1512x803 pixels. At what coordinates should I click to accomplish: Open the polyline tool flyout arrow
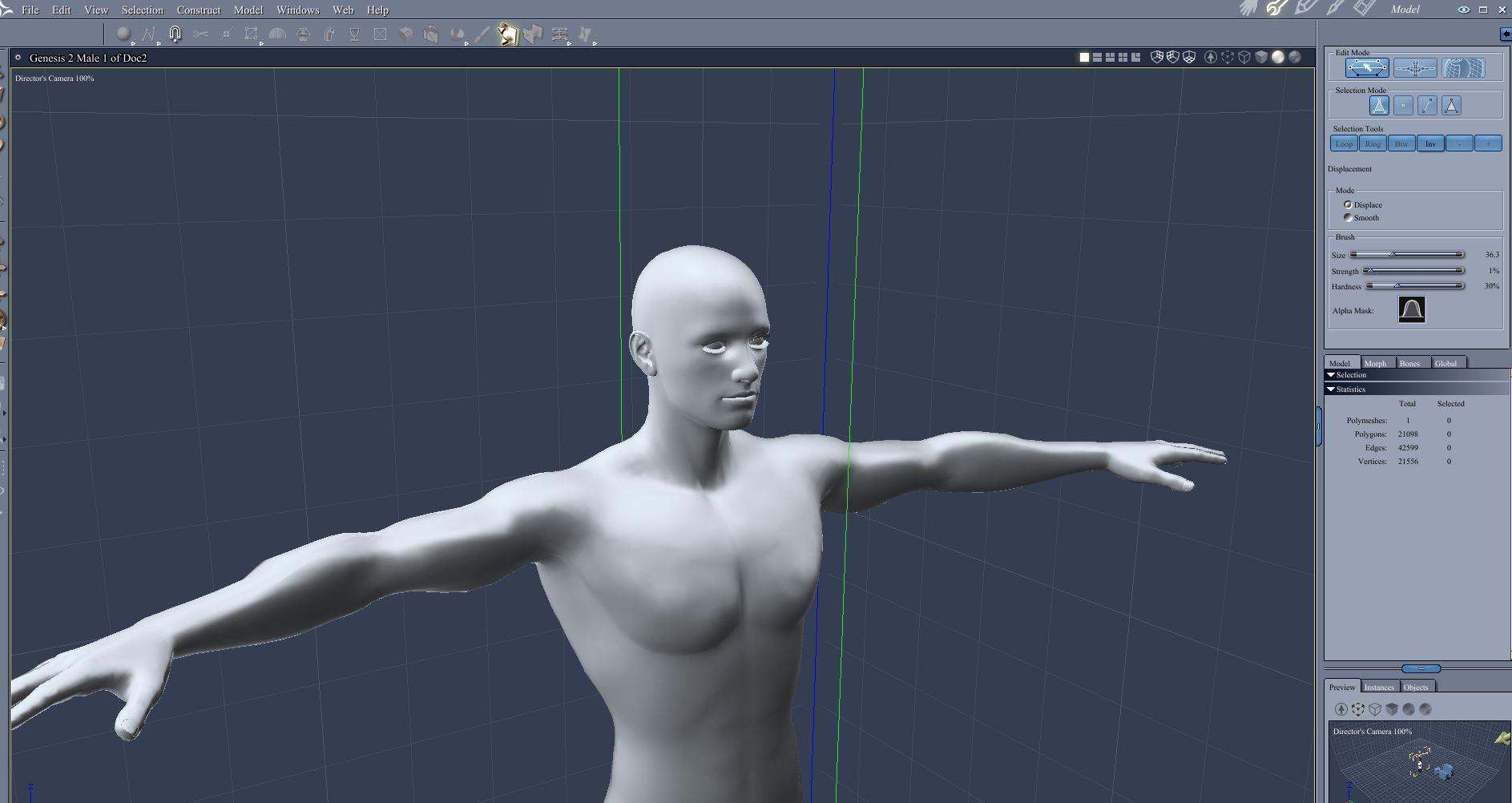[x=159, y=43]
